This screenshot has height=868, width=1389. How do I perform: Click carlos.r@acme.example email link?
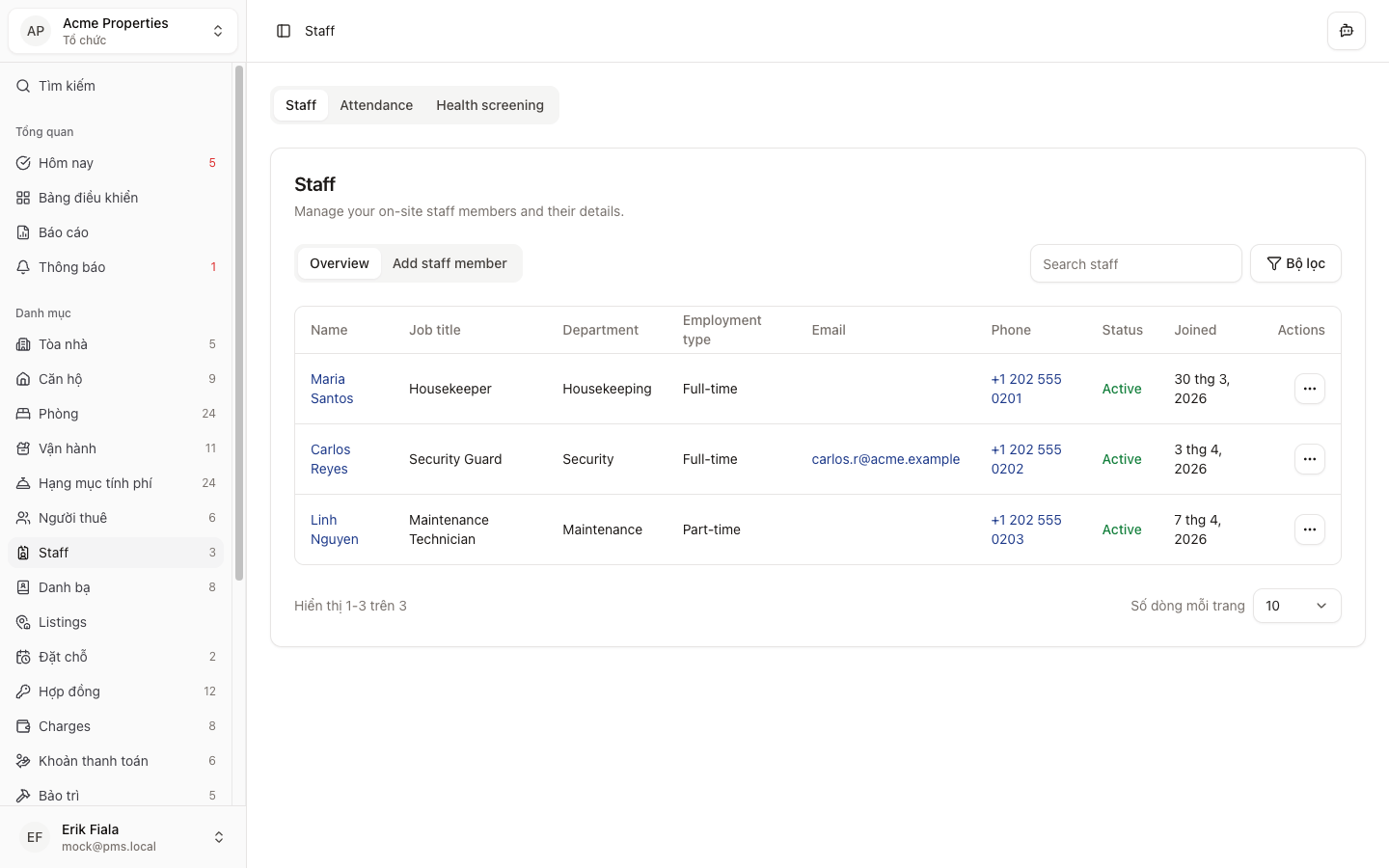click(885, 459)
